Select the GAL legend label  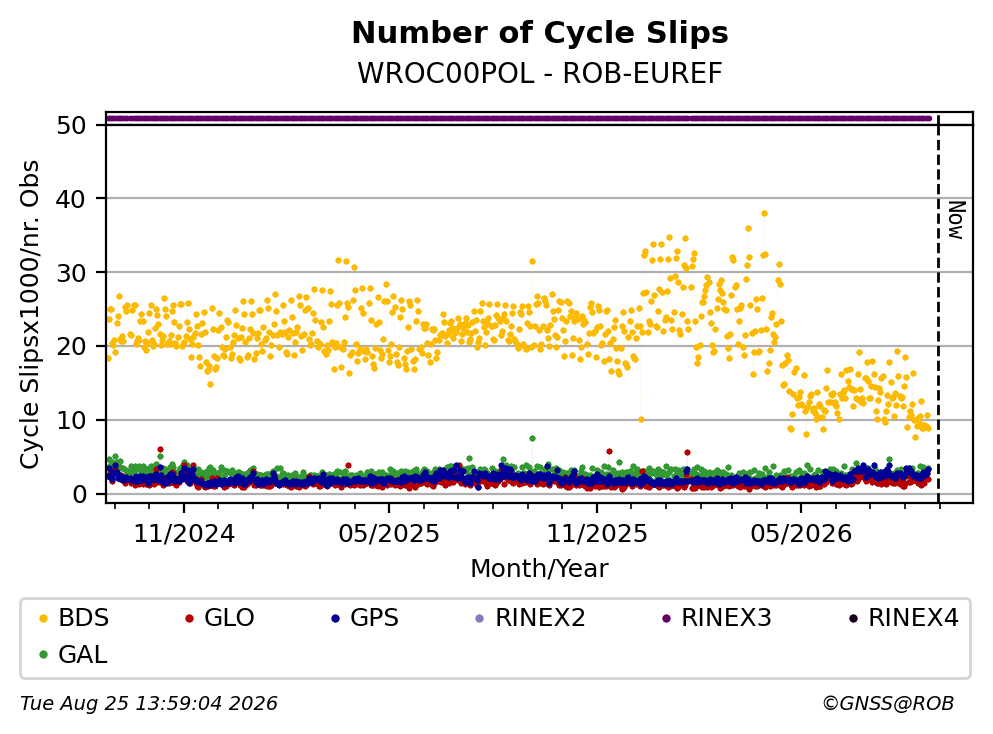coord(83,655)
